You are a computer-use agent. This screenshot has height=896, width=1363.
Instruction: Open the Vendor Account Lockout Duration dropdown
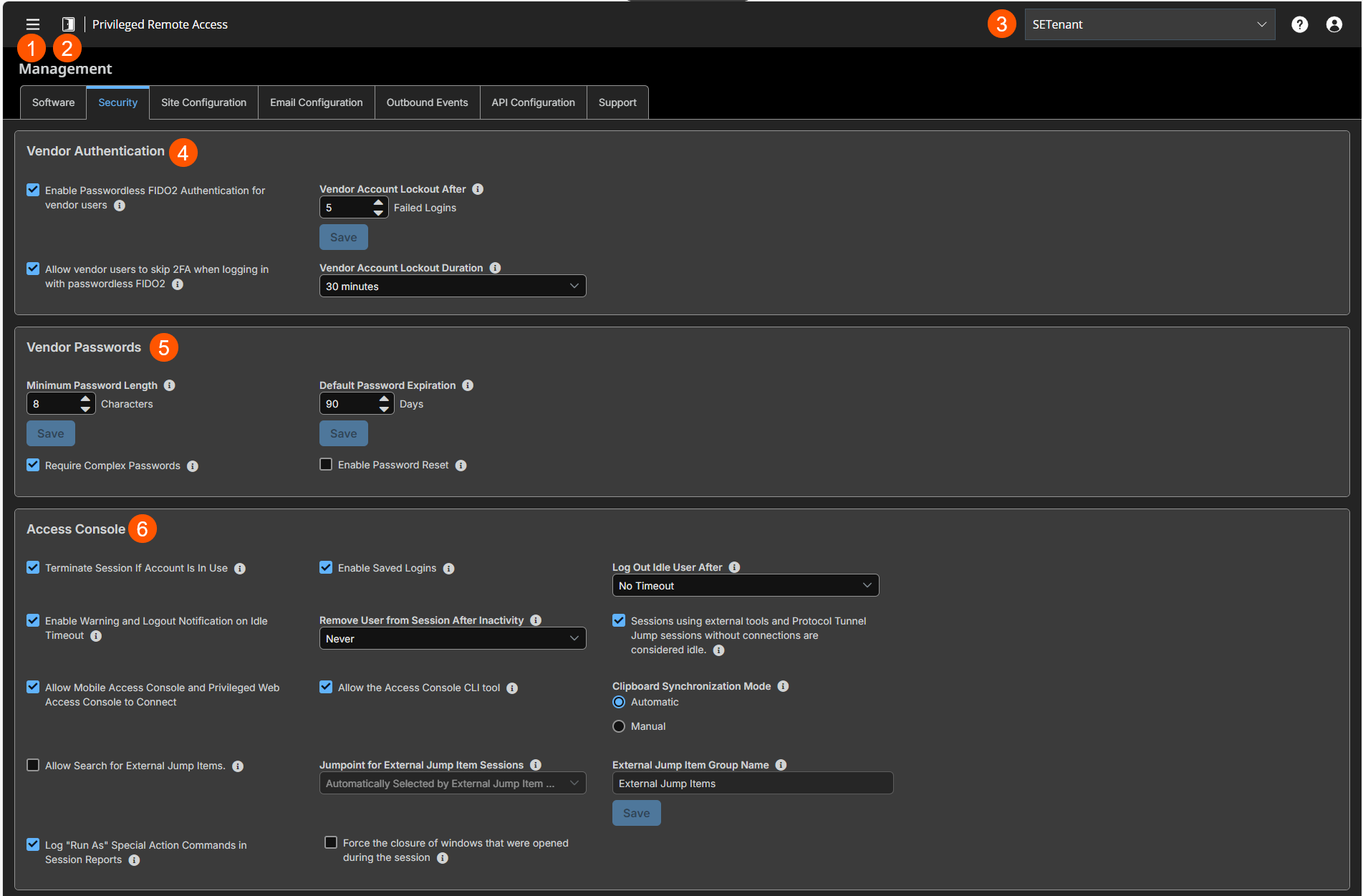tap(452, 286)
